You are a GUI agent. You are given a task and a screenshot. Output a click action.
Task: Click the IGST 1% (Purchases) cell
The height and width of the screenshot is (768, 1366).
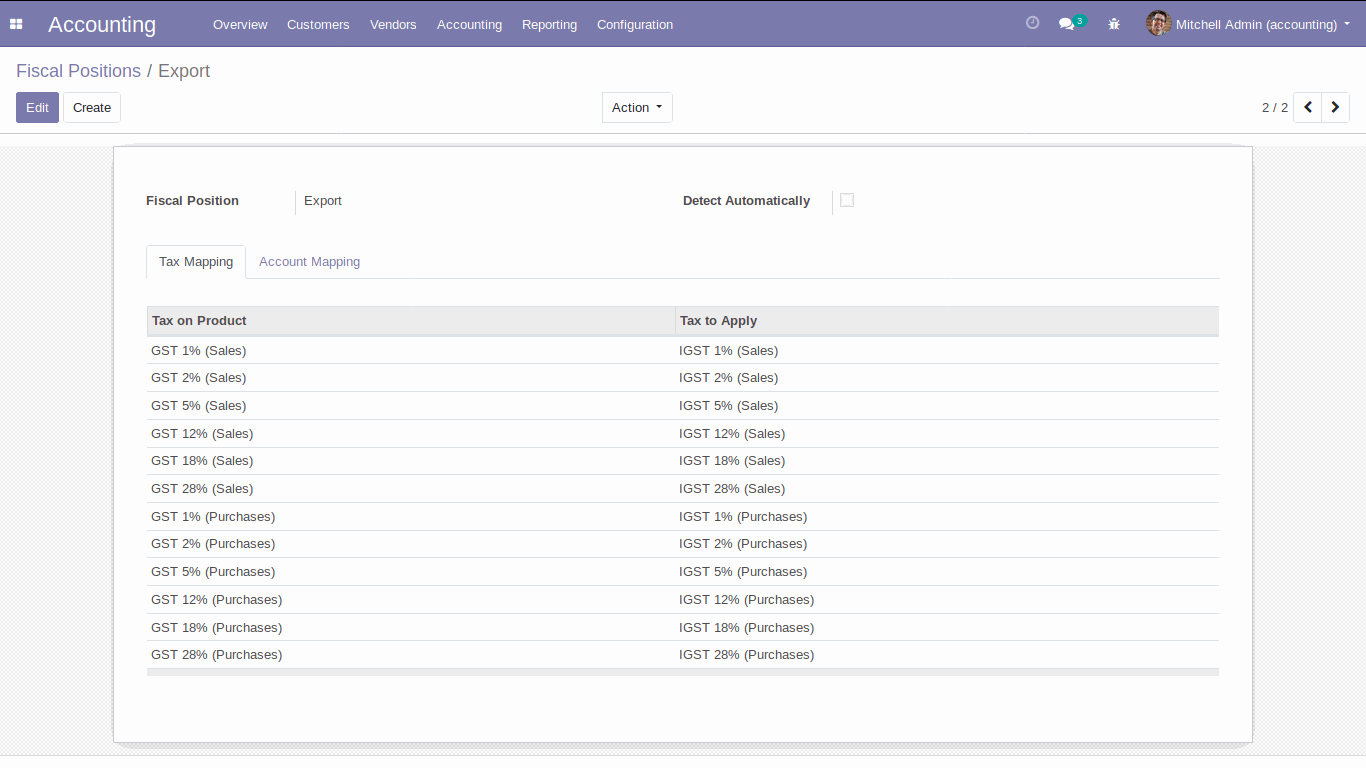coord(947,516)
